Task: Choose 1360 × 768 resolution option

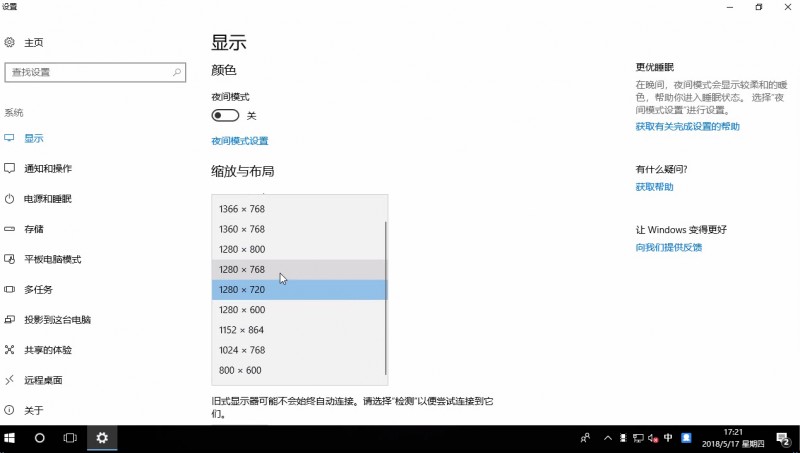Action: click(299, 229)
